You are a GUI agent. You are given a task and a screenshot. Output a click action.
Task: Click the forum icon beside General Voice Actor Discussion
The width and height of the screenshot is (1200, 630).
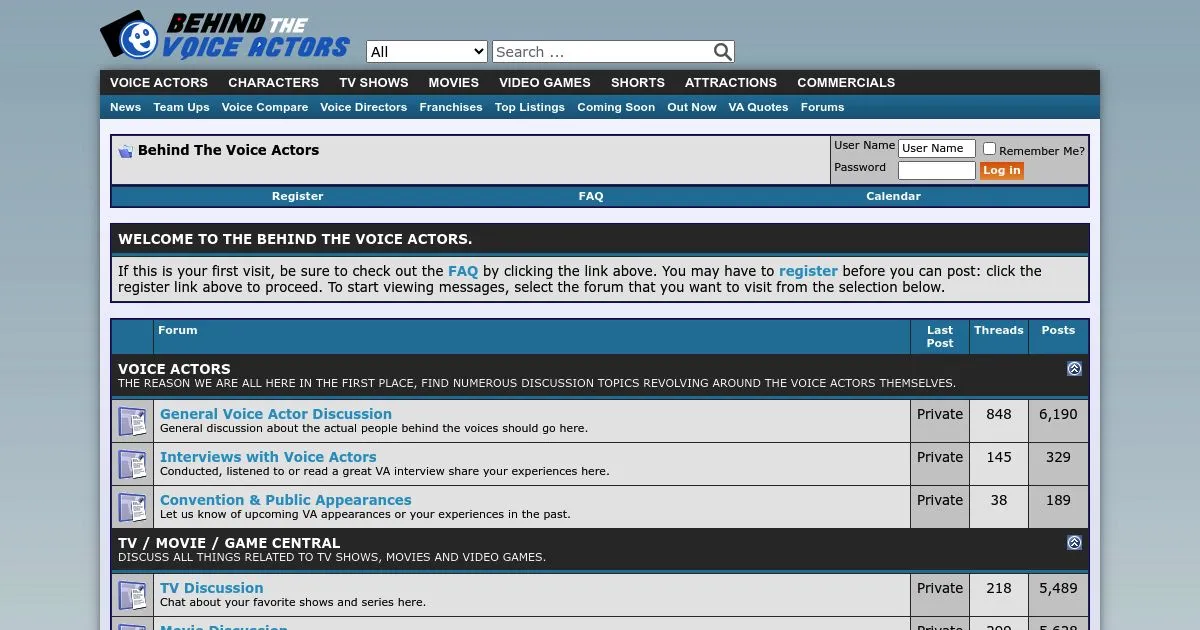(x=133, y=421)
